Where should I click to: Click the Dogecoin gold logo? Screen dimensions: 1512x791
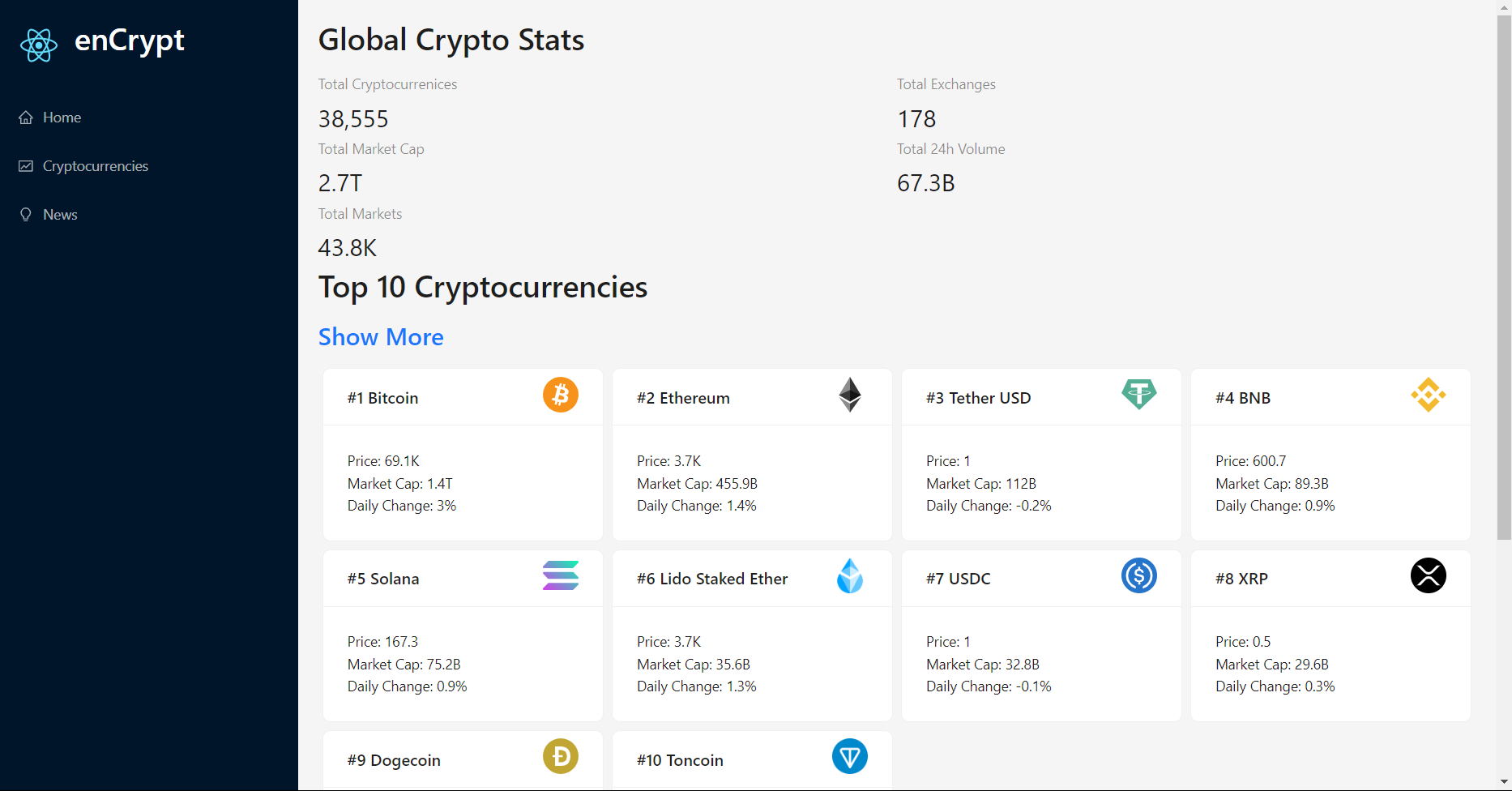(560, 757)
